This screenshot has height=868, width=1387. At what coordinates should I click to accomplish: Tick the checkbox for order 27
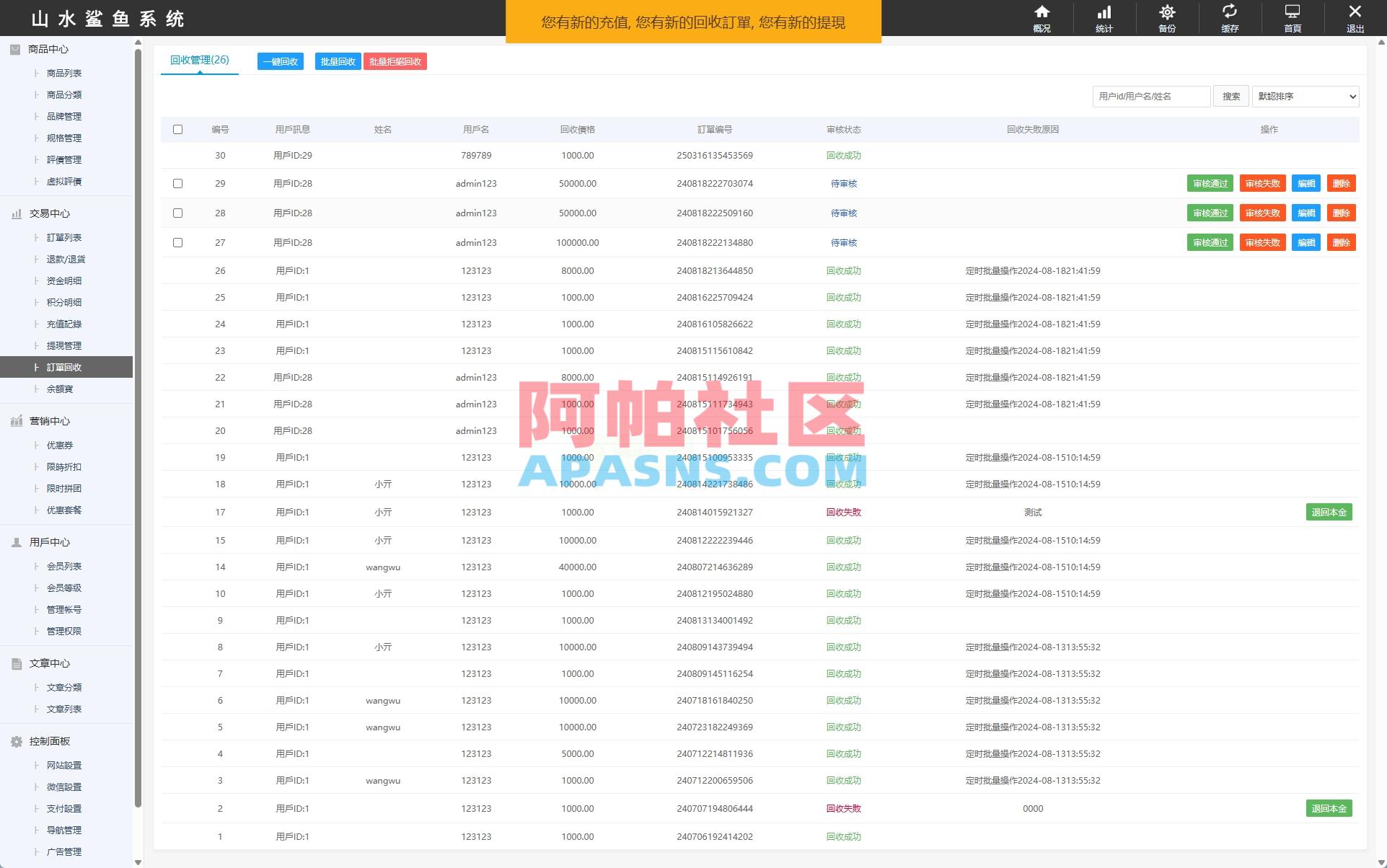pos(177,242)
